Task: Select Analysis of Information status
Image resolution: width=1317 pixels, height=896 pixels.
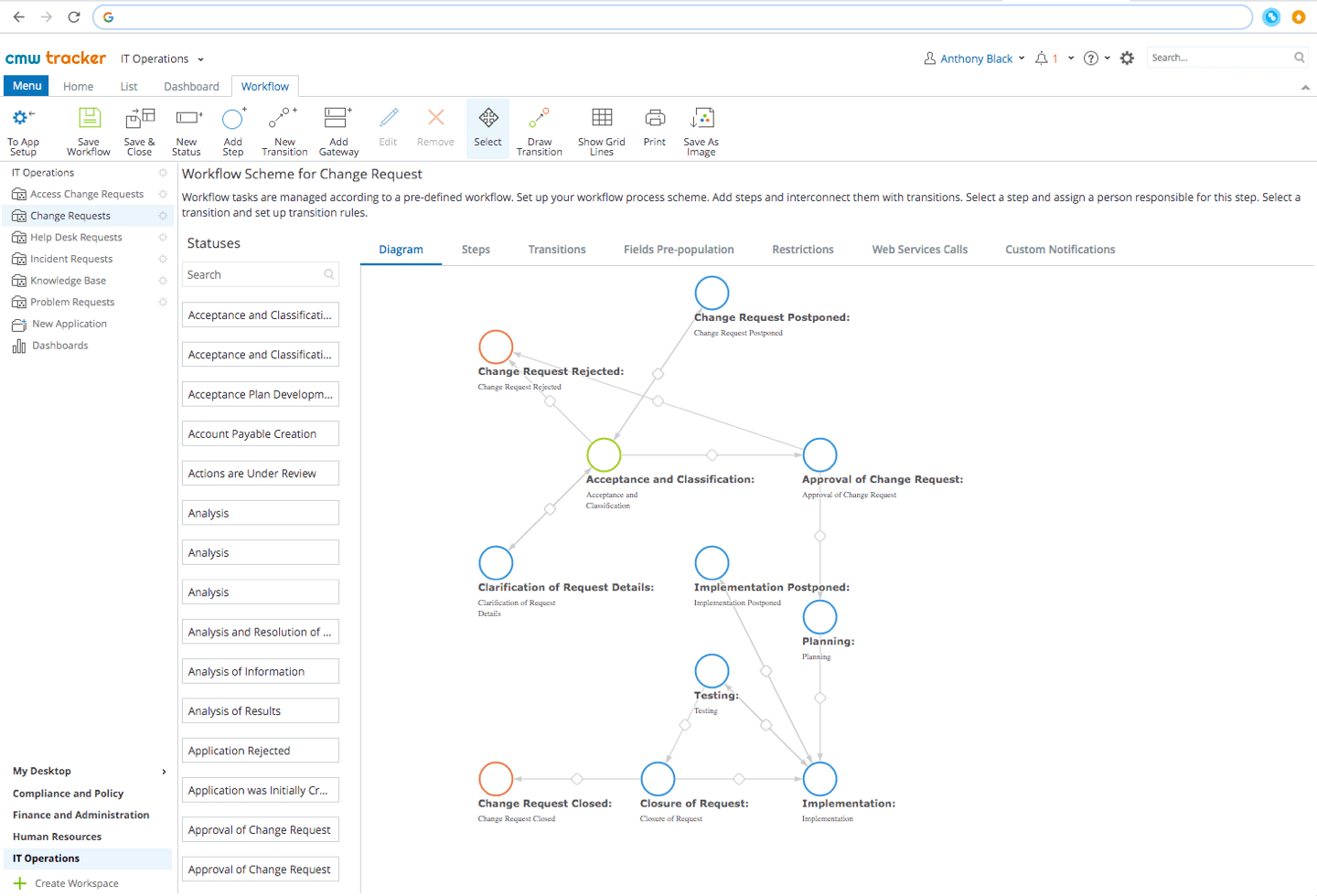Action: click(261, 672)
